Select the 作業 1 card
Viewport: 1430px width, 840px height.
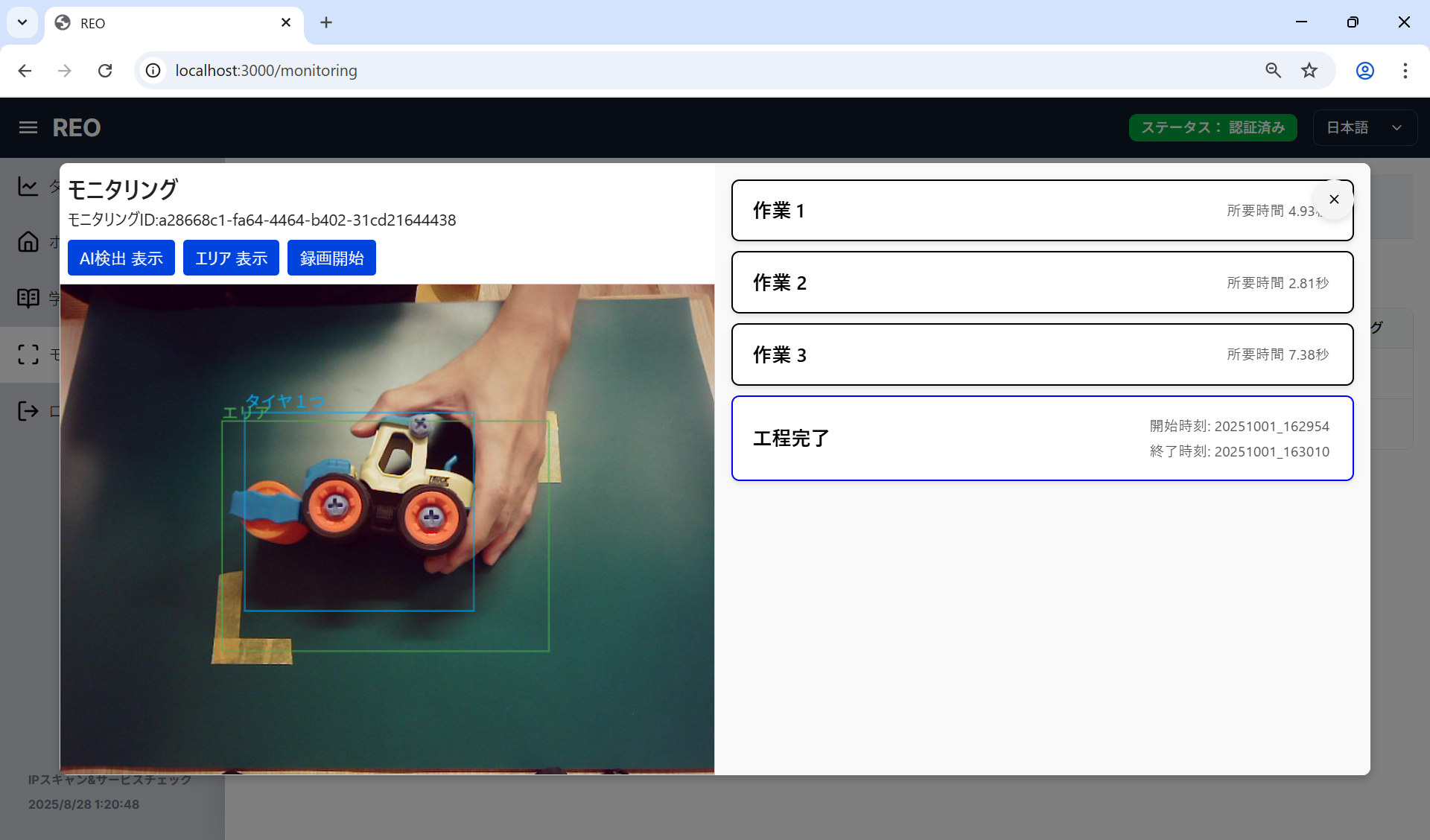click(x=968, y=211)
